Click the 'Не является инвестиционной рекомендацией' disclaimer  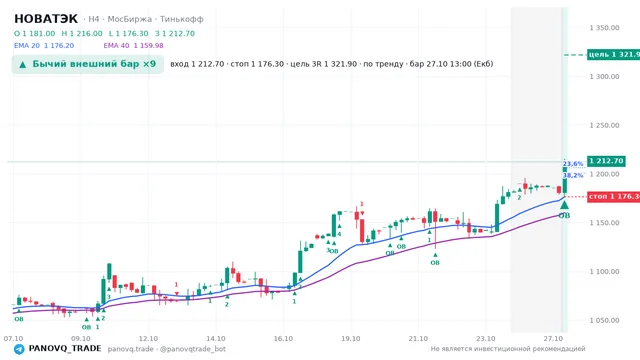pos(508,349)
